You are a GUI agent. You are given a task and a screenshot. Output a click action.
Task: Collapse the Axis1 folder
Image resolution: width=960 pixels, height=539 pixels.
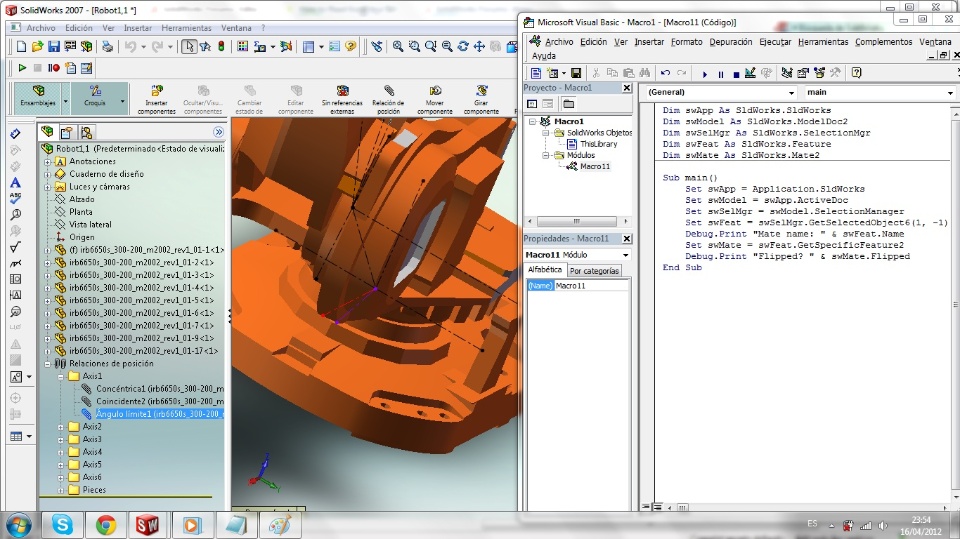(x=61, y=377)
